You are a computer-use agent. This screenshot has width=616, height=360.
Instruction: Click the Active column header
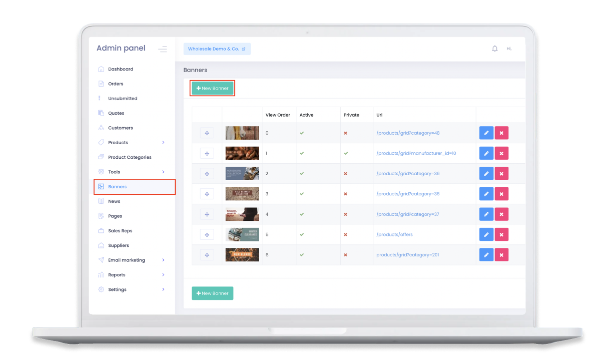pos(306,115)
